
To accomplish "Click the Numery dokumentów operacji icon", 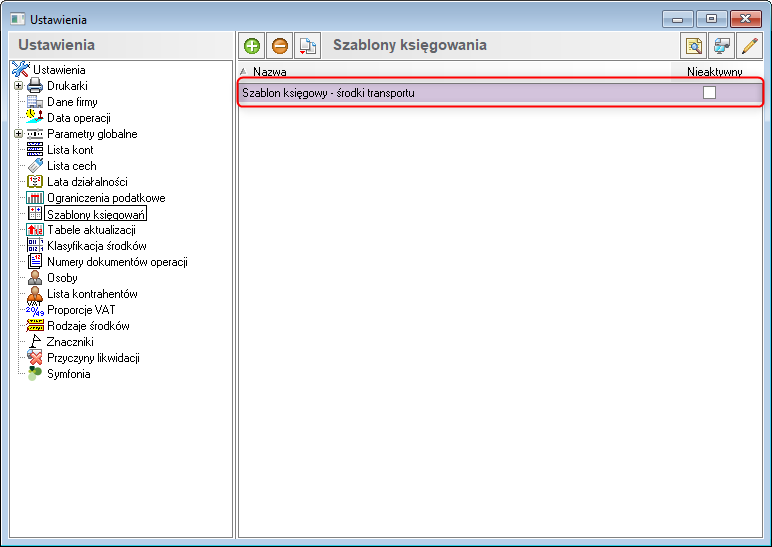I will [35, 262].
